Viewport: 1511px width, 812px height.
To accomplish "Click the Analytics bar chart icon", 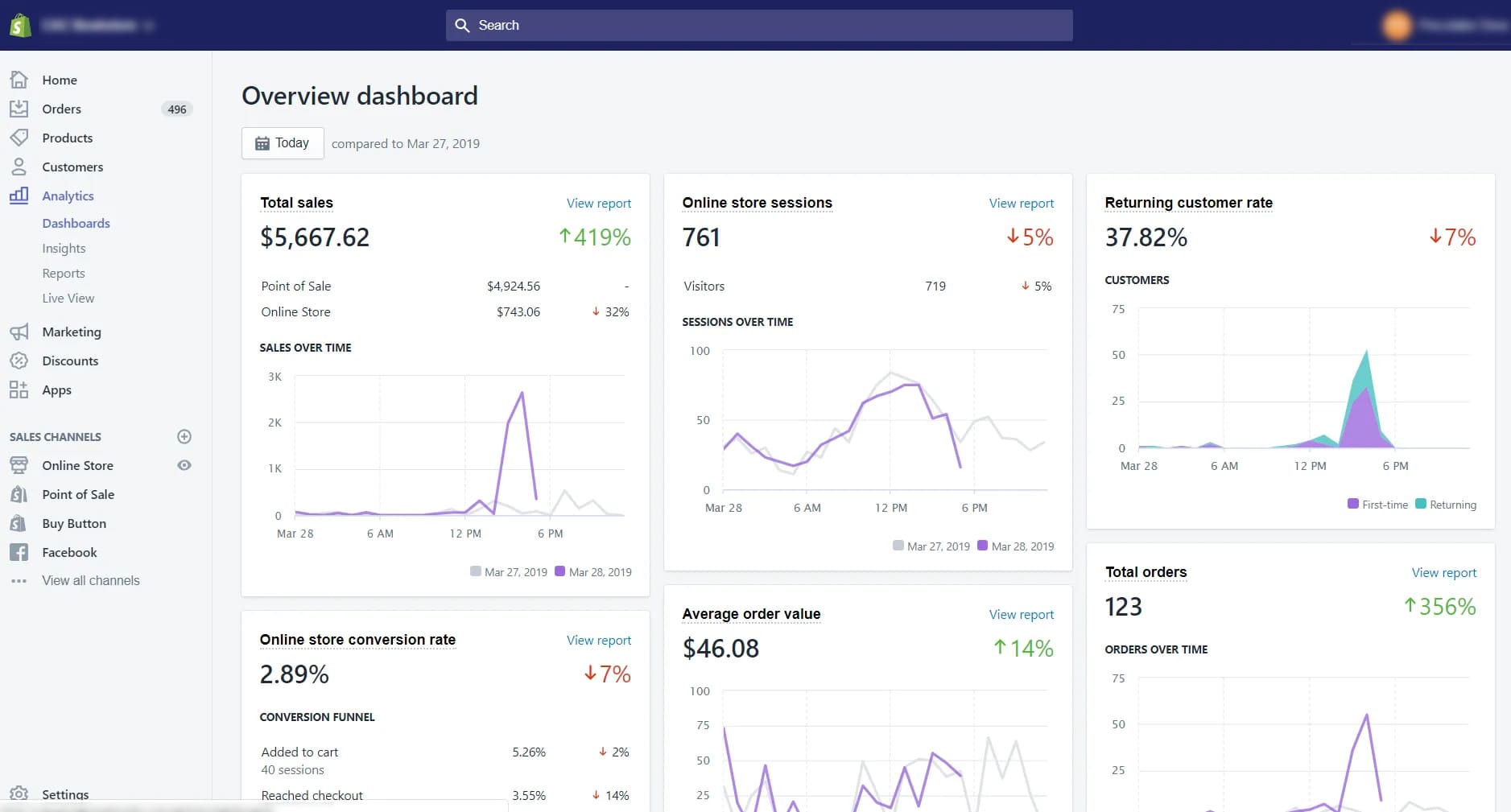I will tap(19, 196).
